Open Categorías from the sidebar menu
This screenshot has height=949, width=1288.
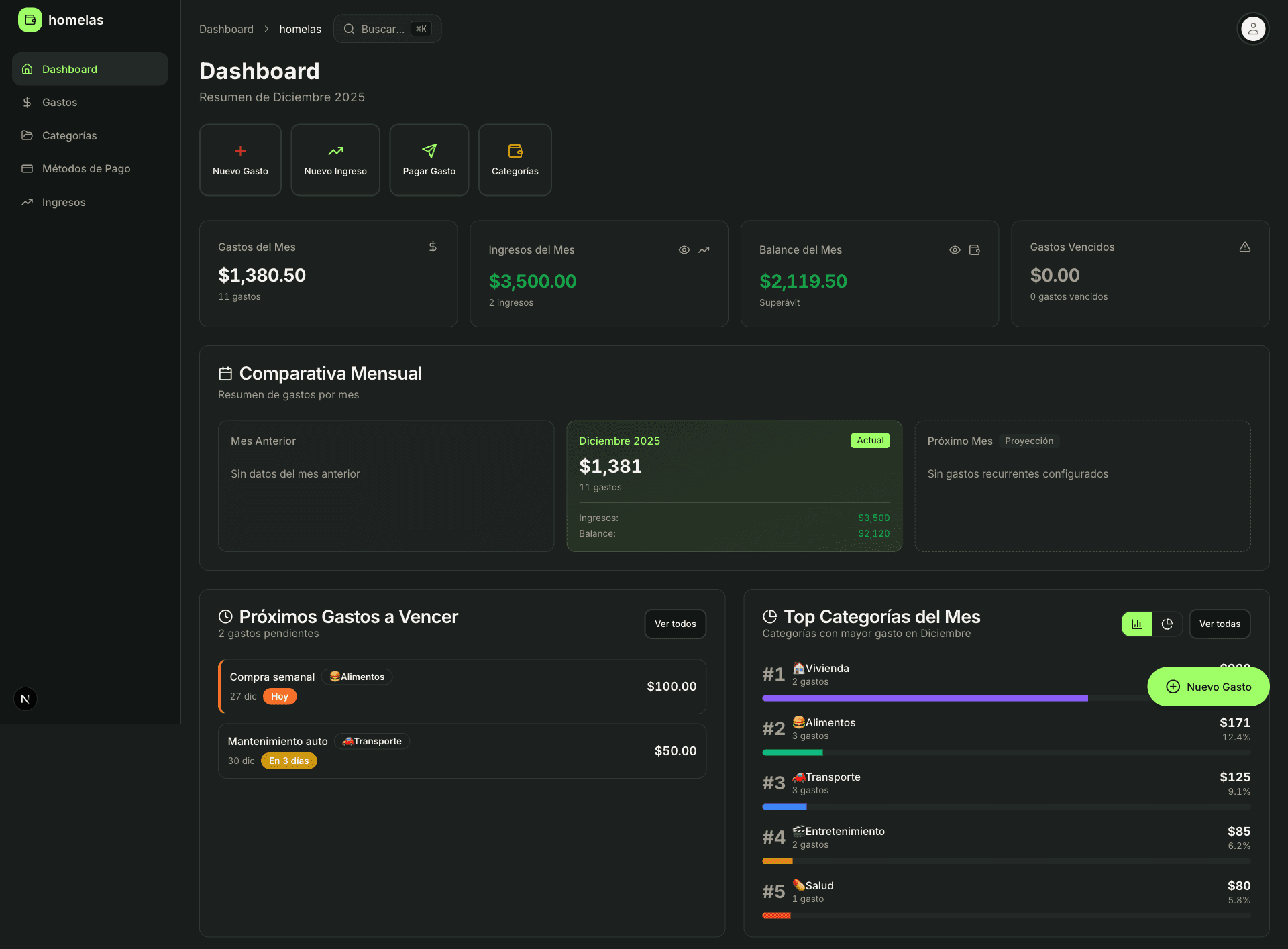click(69, 135)
